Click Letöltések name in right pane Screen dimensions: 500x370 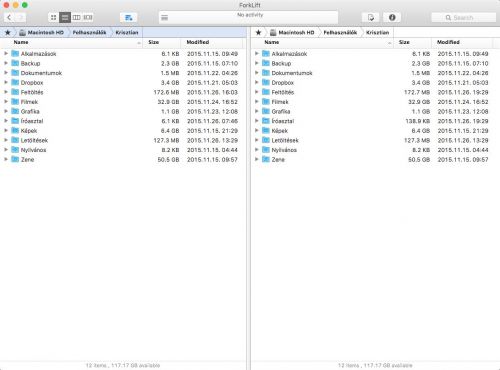[x=285, y=140]
